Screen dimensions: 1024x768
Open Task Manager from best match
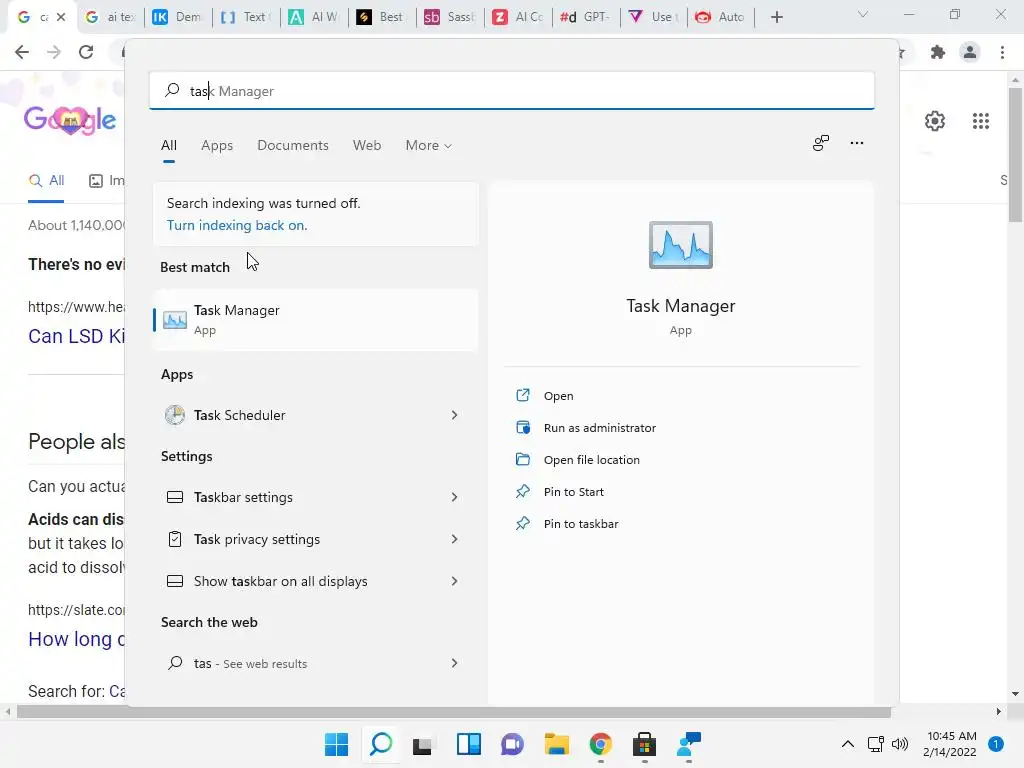pos(315,319)
